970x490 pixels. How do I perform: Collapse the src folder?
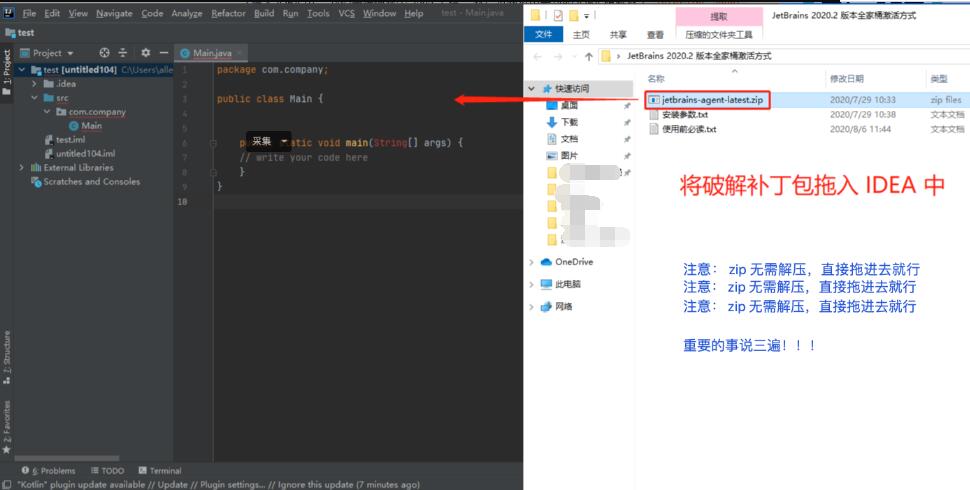[34, 98]
